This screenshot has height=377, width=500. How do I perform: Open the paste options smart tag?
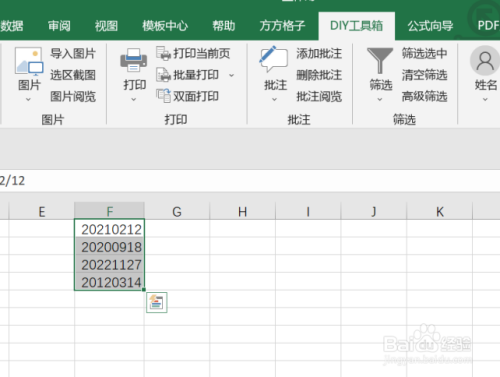[157, 302]
